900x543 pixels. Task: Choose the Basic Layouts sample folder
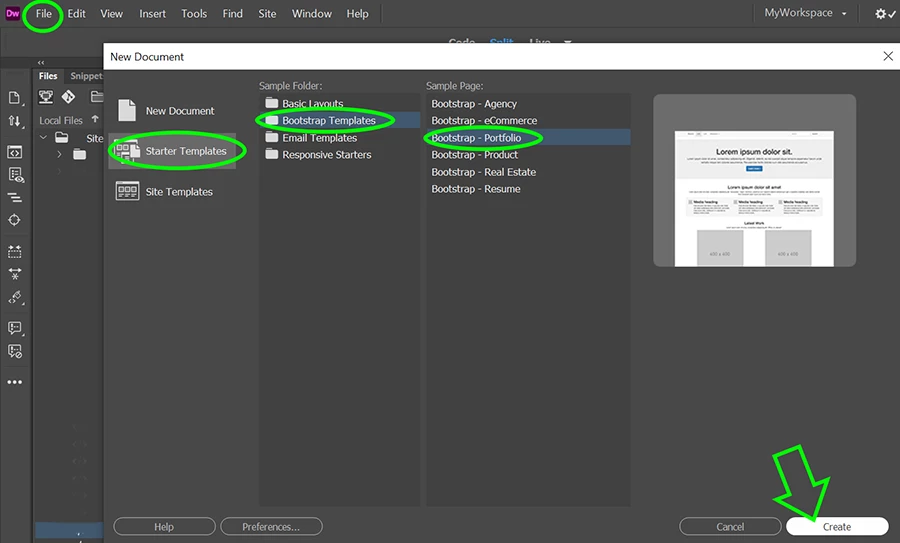pyautogui.click(x=339, y=103)
